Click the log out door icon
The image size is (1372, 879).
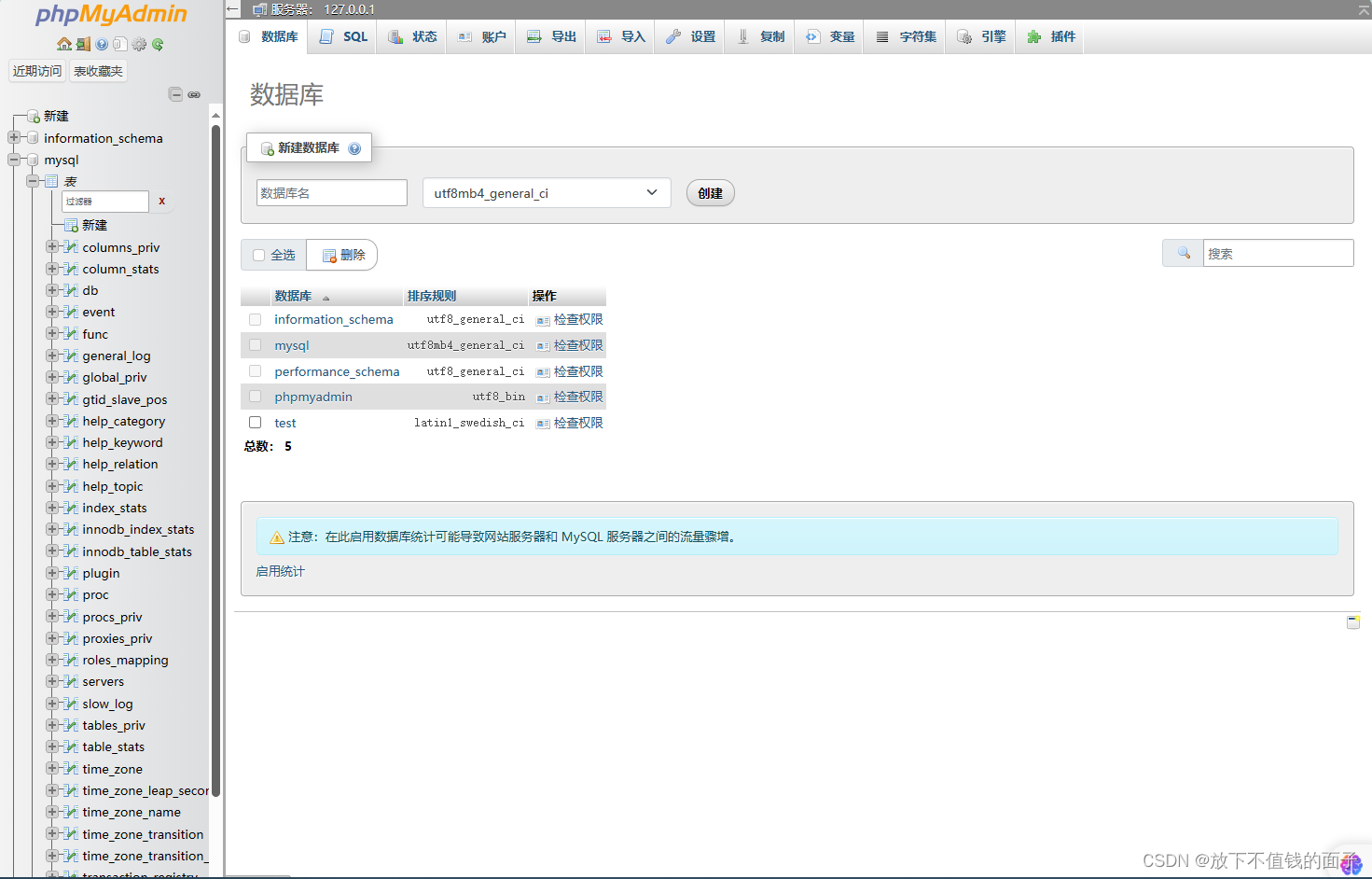[82, 44]
